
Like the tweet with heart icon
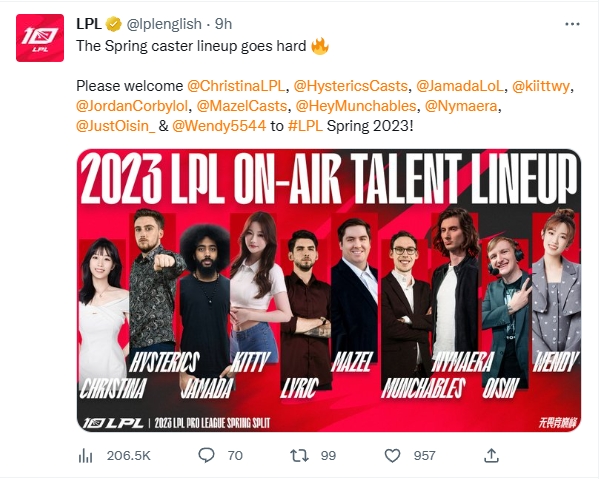coord(392,456)
